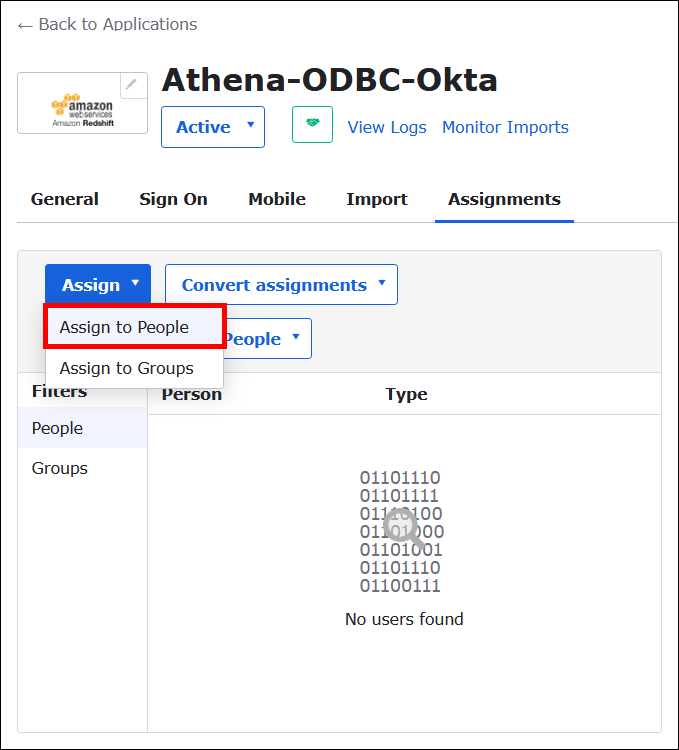This screenshot has width=679, height=750.
Task: Collapse the blue Assign dropdown button
Action: coord(98,285)
